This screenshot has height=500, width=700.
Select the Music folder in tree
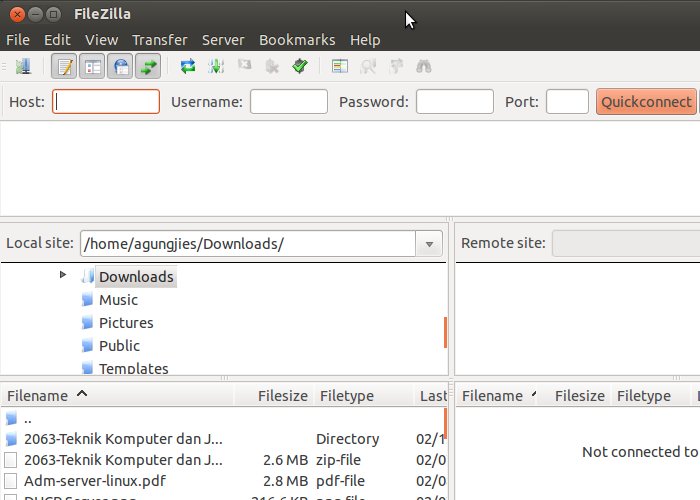[118, 300]
